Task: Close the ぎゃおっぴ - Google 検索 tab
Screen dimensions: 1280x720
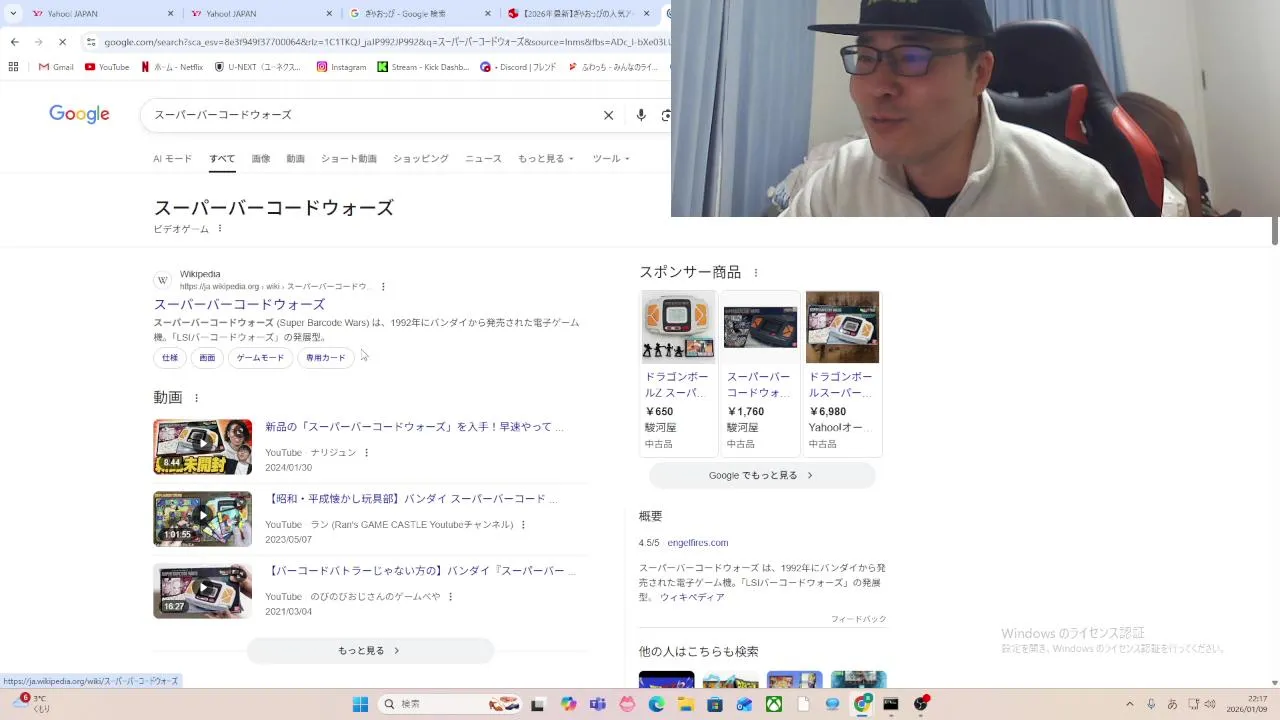Action: (x=488, y=14)
